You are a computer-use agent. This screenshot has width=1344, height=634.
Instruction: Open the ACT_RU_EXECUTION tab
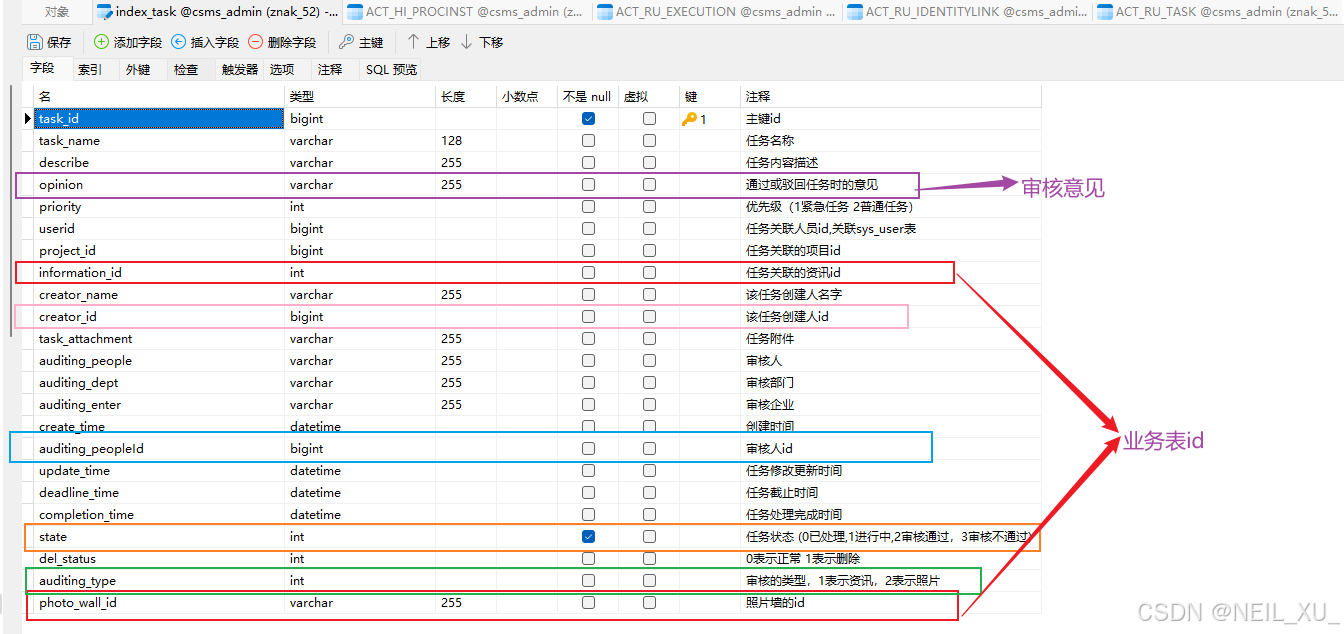coord(717,12)
